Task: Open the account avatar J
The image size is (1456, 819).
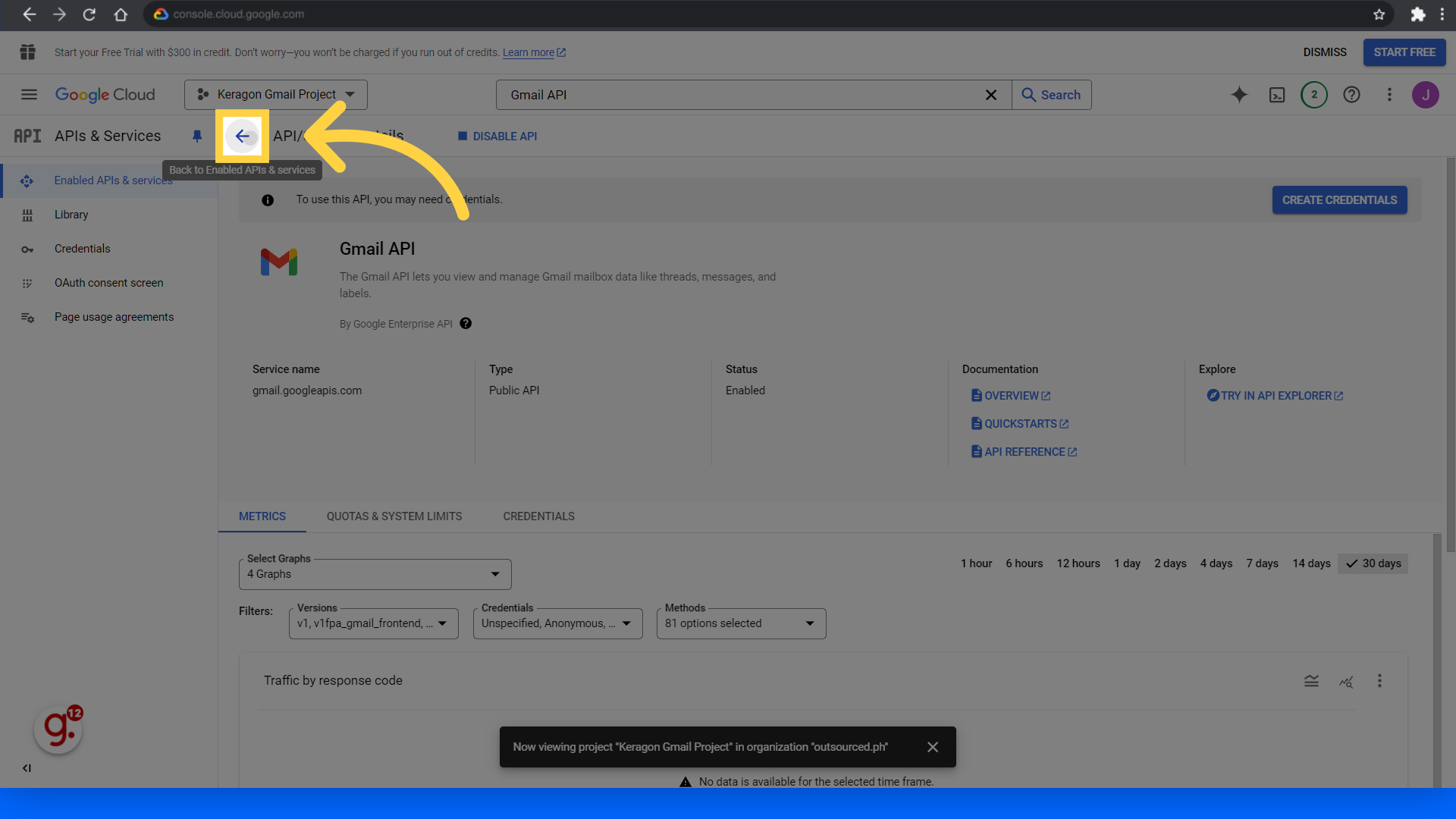Action: [1426, 95]
